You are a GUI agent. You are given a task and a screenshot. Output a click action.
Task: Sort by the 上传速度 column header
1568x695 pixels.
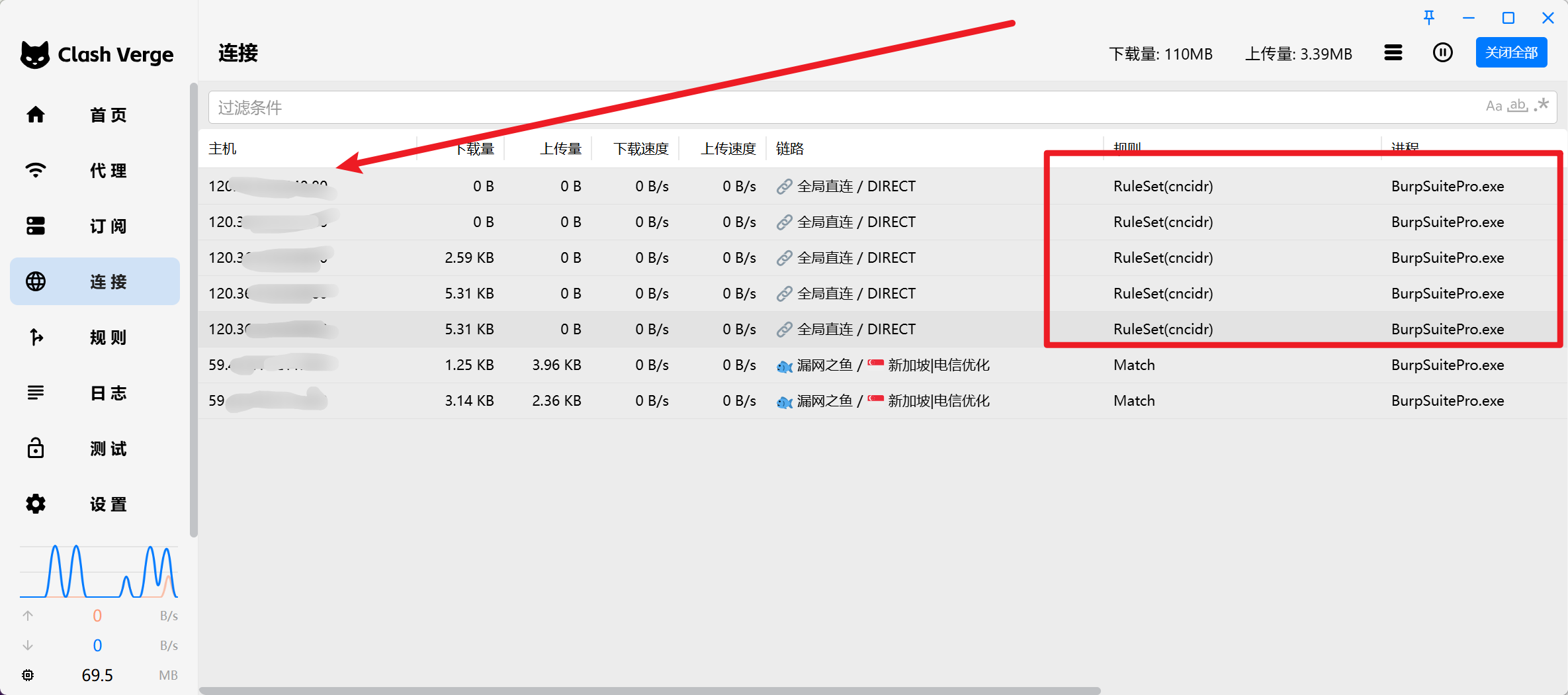728,148
